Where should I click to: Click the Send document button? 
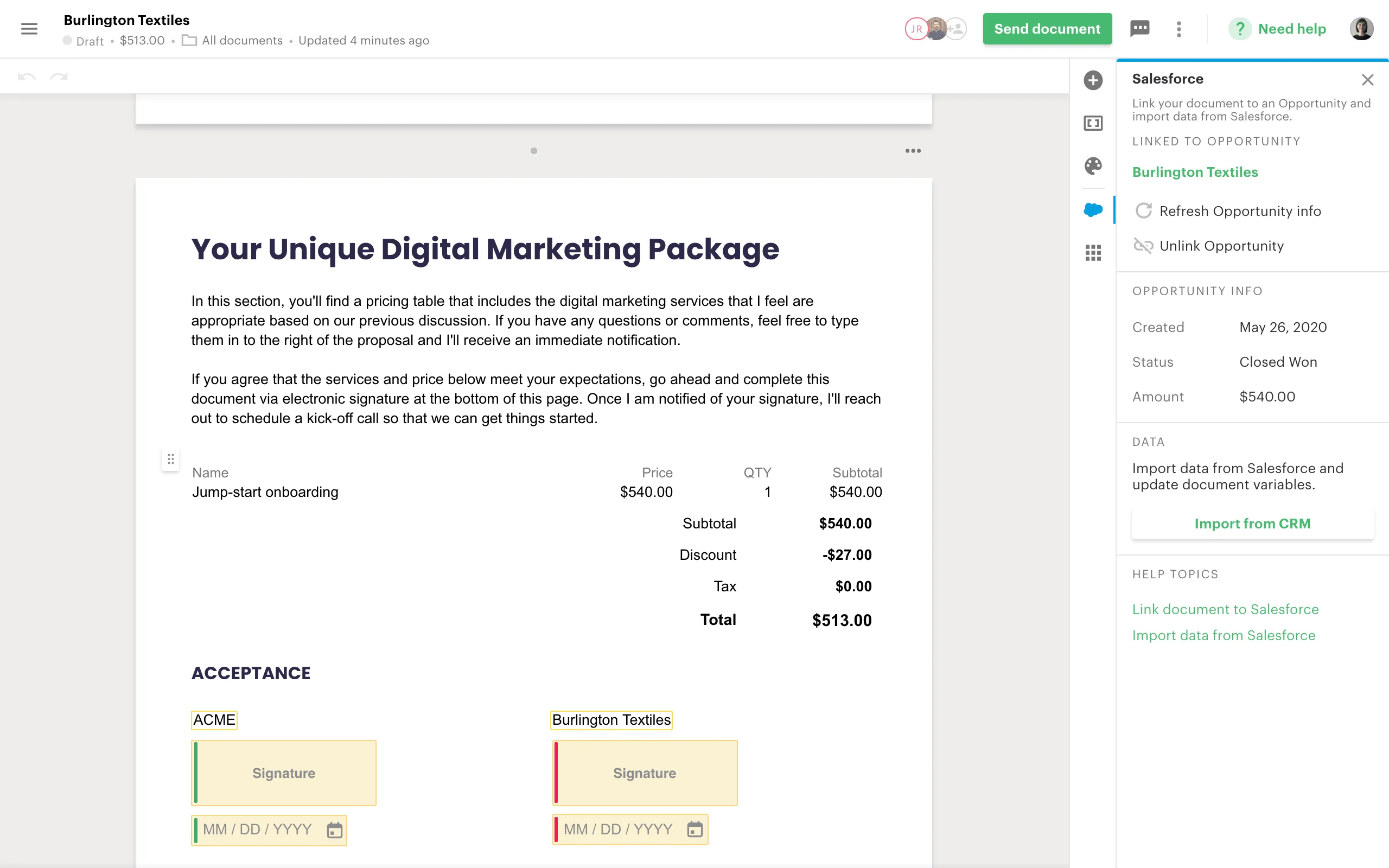[x=1047, y=29]
